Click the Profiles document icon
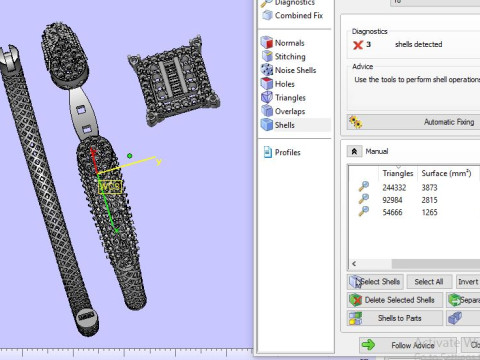 (x=267, y=152)
